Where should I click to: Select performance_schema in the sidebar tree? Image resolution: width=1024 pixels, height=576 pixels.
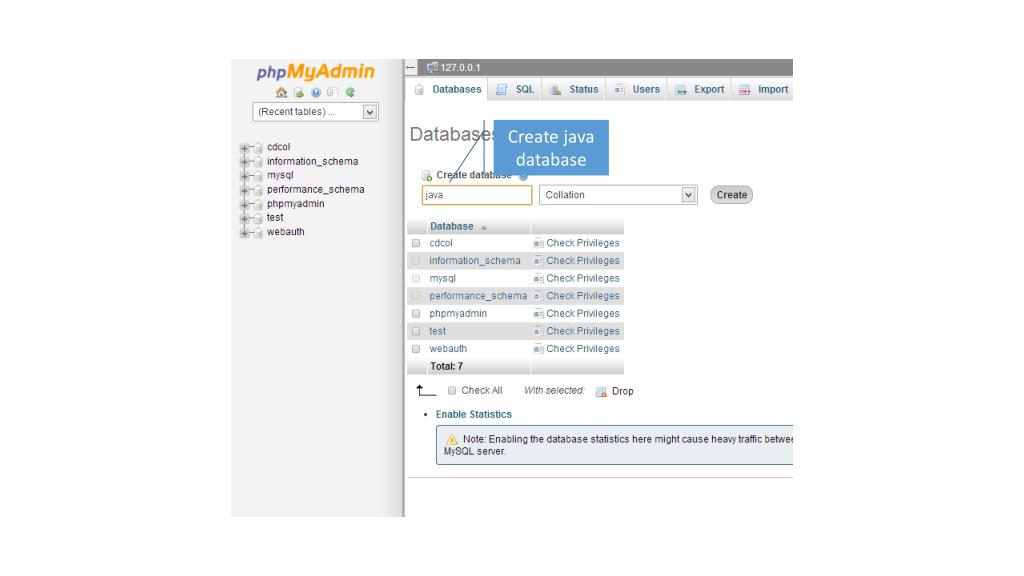coord(315,189)
